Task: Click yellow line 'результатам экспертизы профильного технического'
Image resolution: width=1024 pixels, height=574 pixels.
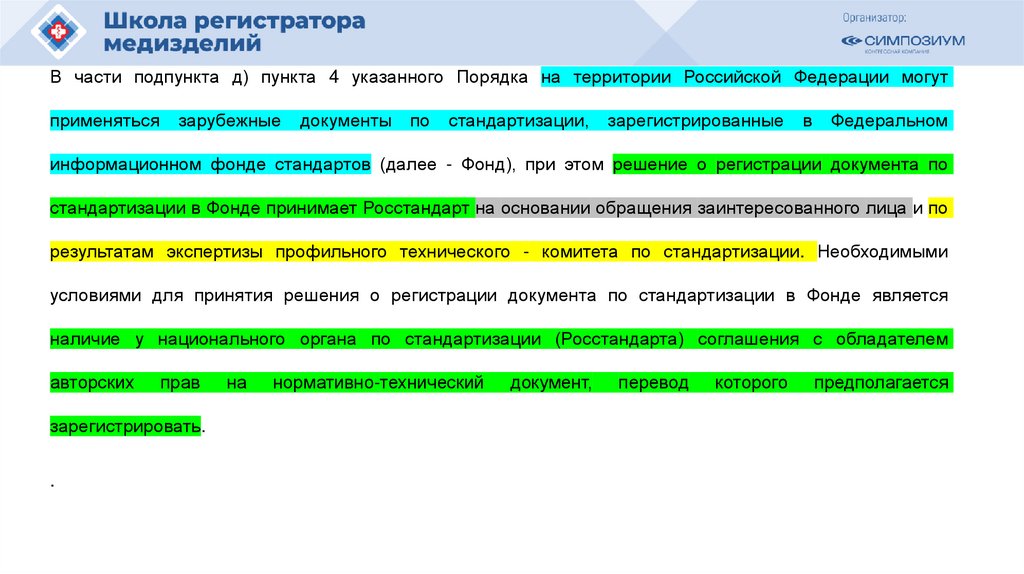Action: point(433,252)
